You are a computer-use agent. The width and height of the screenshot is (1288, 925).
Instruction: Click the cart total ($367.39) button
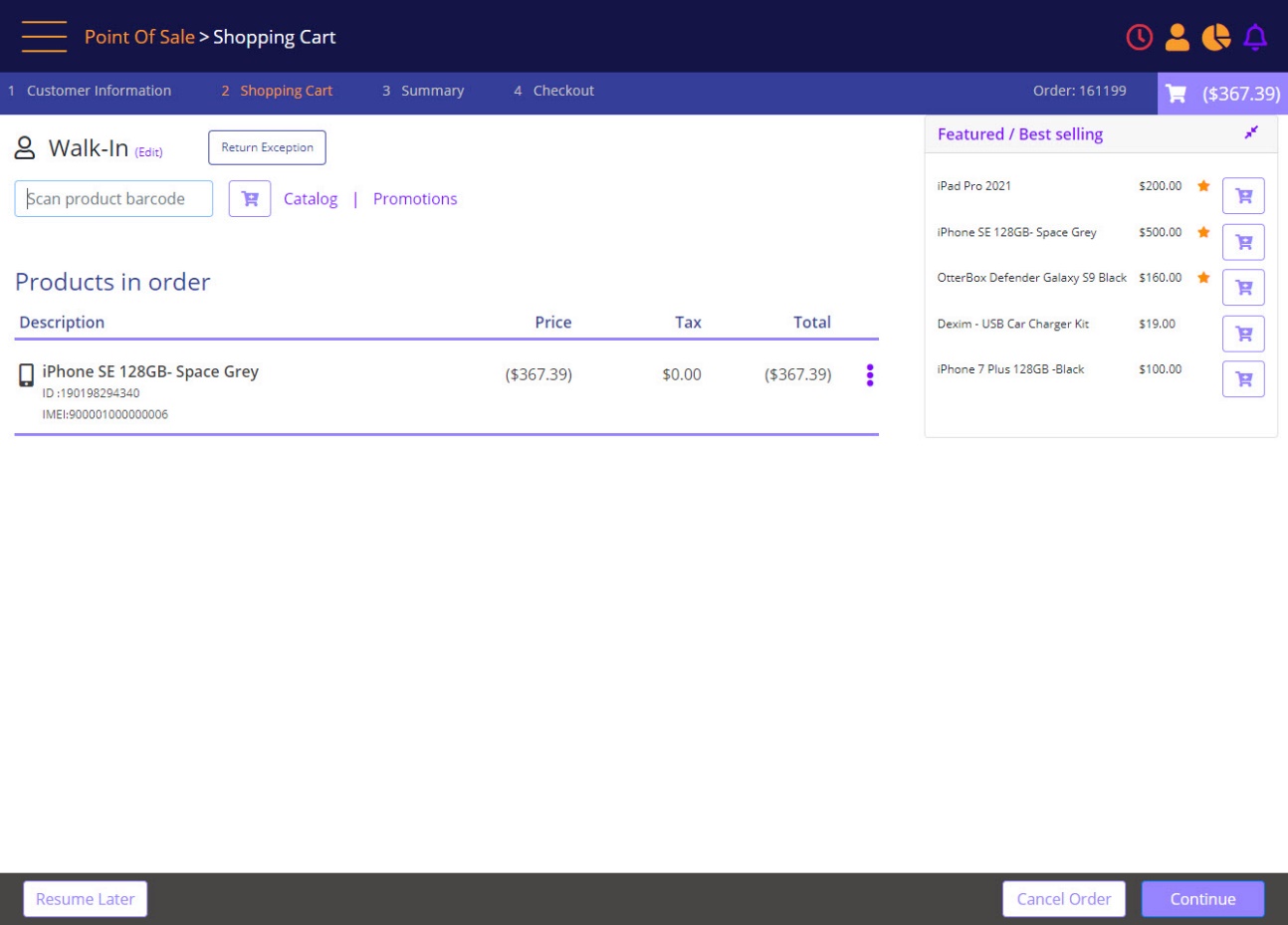tap(1222, 94)
